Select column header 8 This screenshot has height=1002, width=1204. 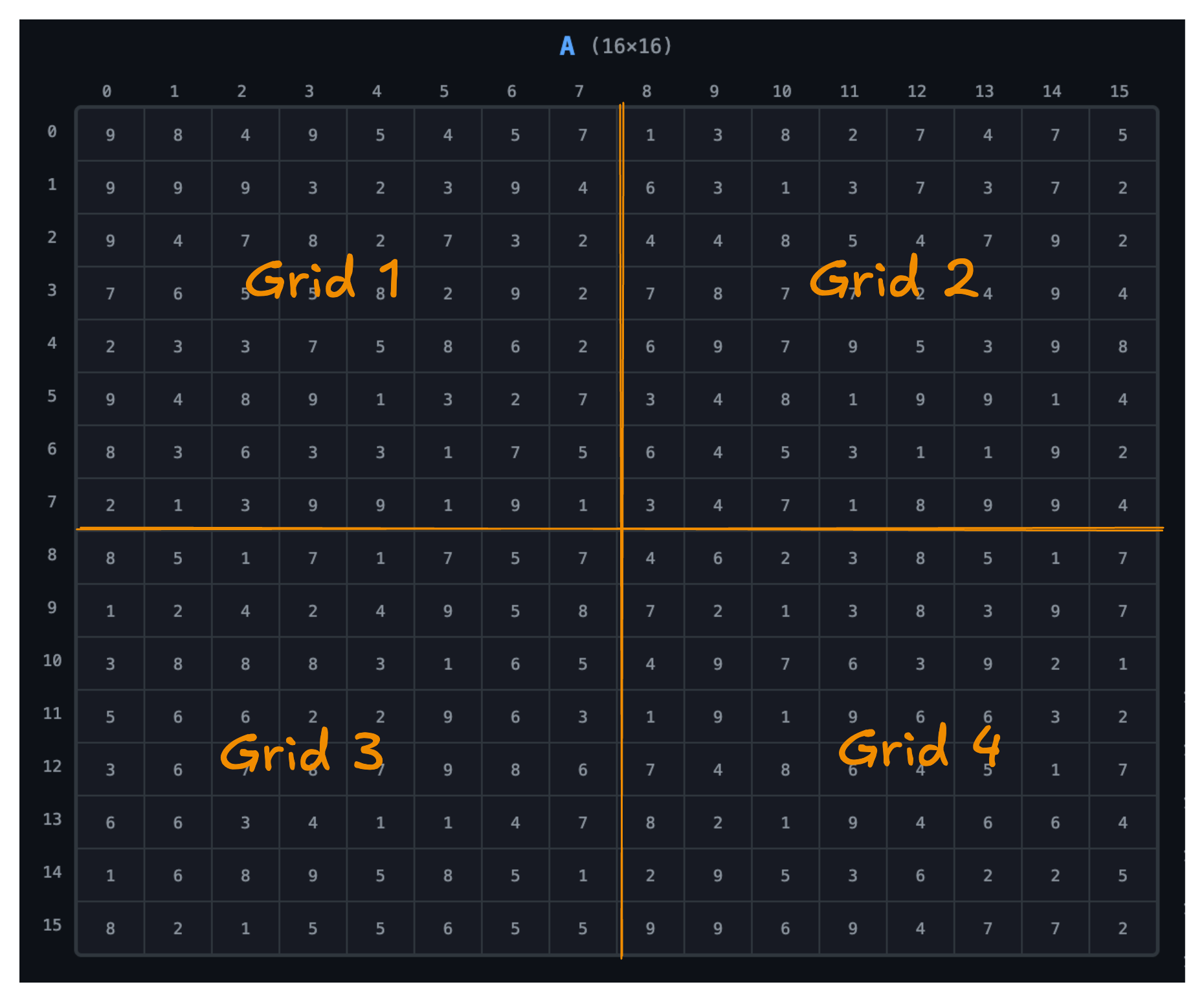point(647,91)
